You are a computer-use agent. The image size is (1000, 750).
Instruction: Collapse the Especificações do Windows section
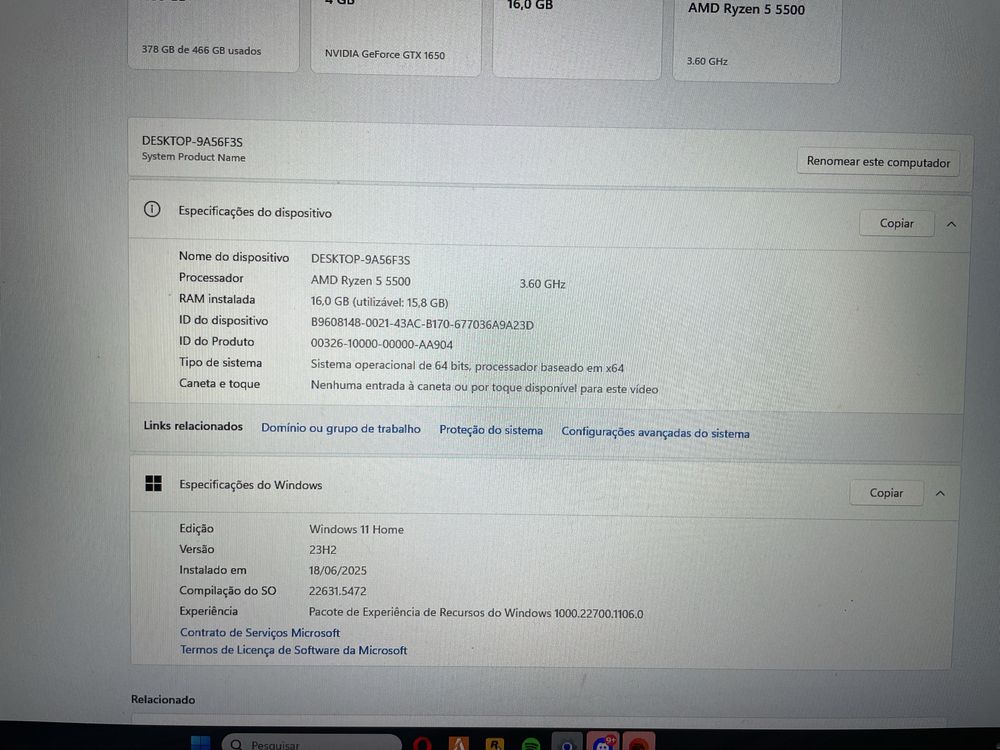tap(940, 494)
